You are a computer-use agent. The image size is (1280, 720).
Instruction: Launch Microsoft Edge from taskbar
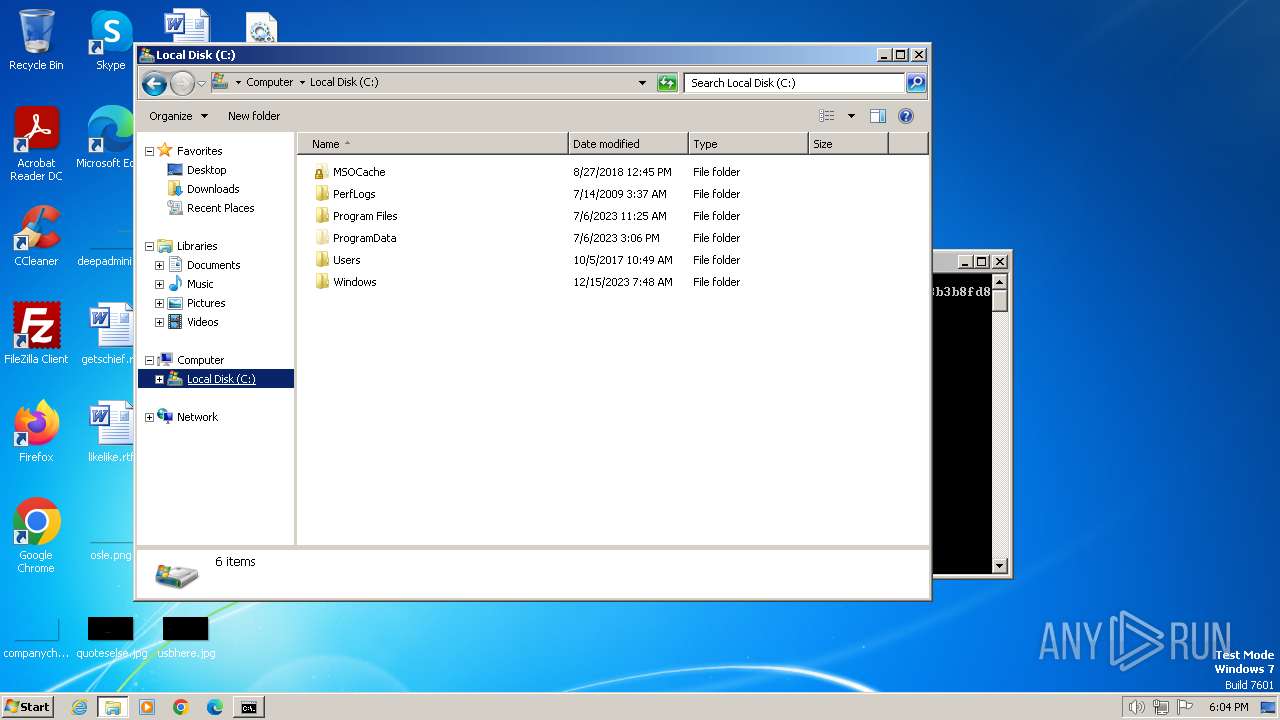tap(215, 707)
